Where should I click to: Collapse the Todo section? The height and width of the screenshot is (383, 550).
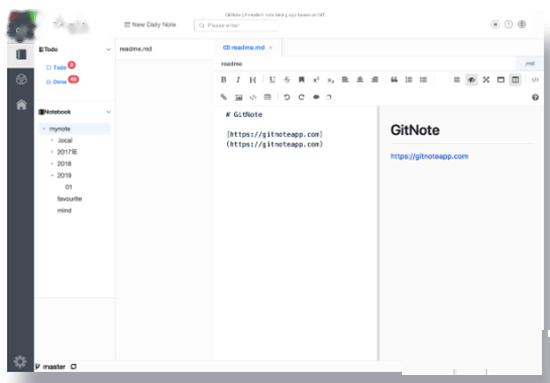[x=108, y=49]
